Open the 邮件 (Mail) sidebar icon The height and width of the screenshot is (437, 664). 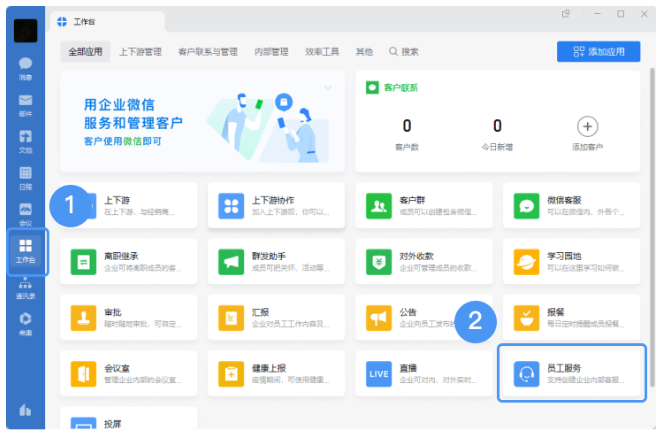coord(25,104)
